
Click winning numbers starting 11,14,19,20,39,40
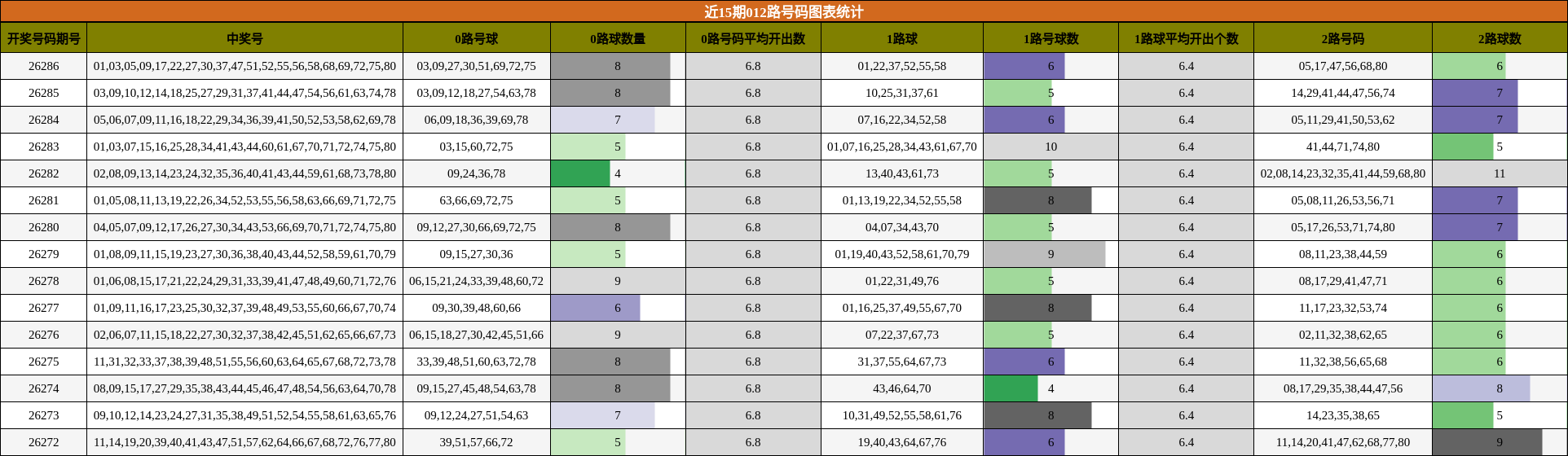click(244, 442)
